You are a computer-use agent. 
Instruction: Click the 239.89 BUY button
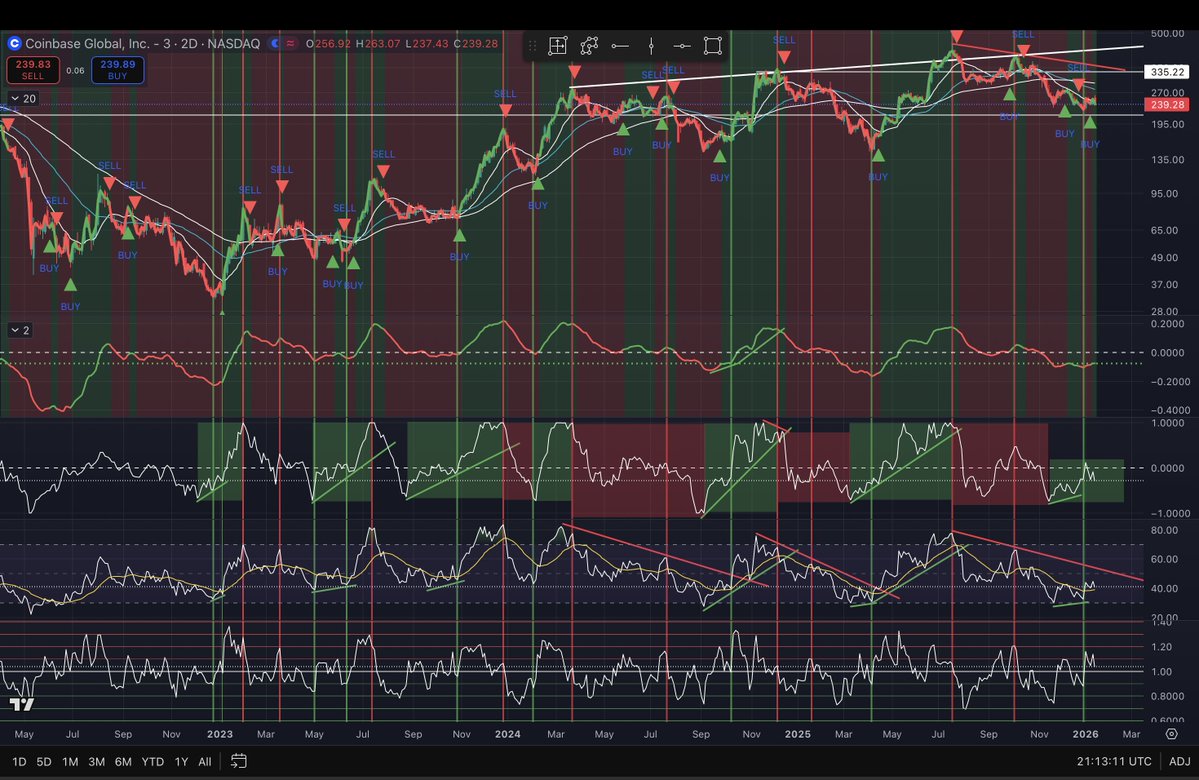coord(117,70)
